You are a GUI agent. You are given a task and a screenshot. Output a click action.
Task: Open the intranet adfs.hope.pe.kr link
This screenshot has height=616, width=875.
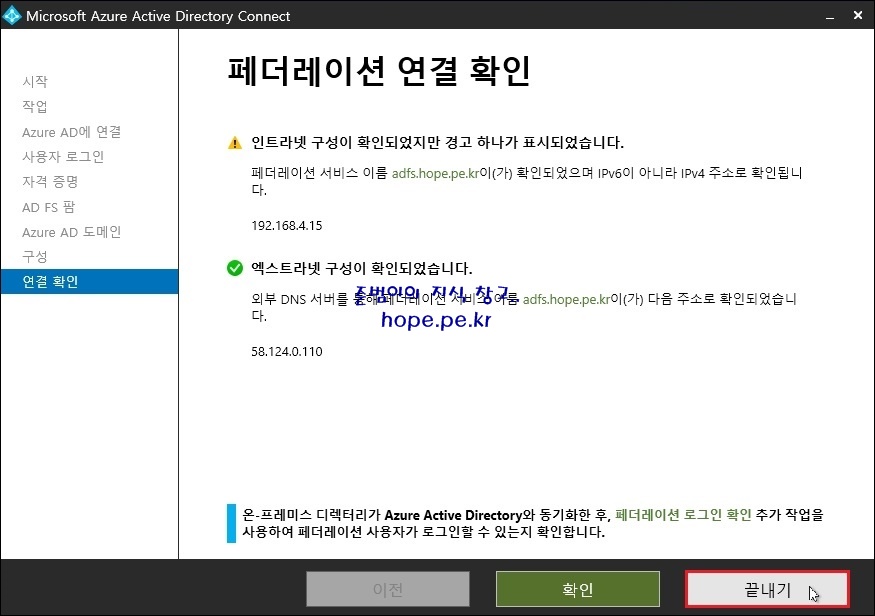point(435,174)
